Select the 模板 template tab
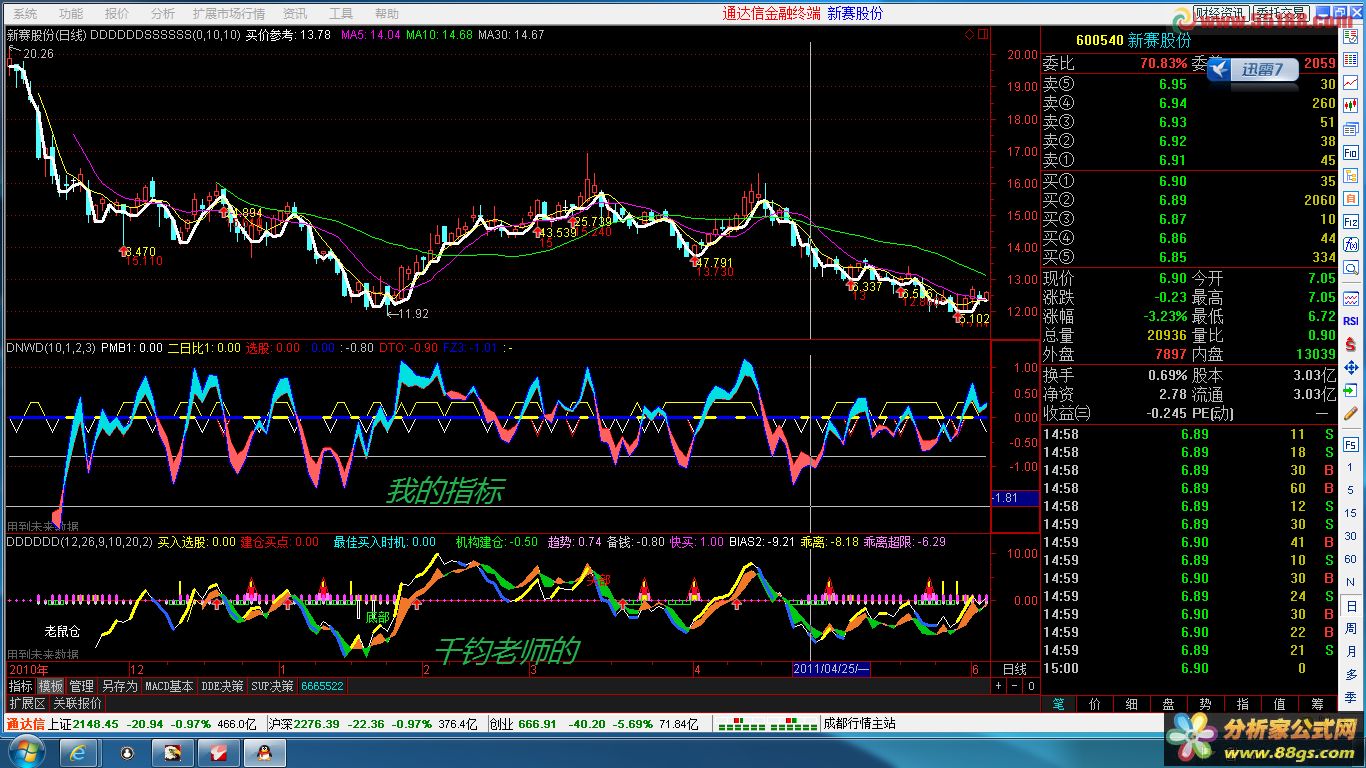This screenshot has height=768, width=1366. pos(51,686)
